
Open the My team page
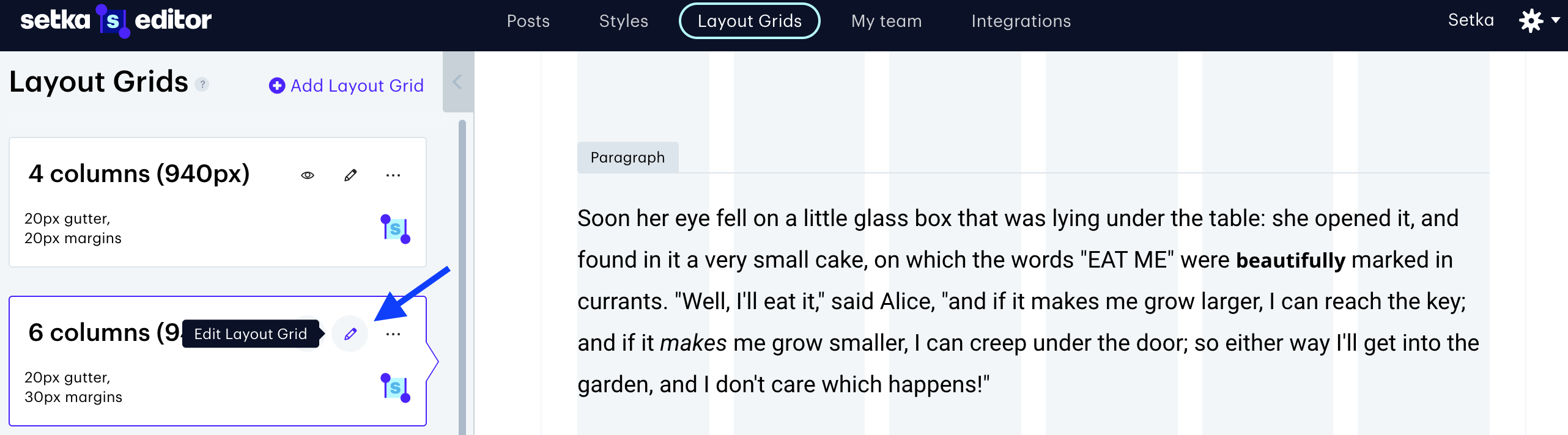tap(886, 21)
